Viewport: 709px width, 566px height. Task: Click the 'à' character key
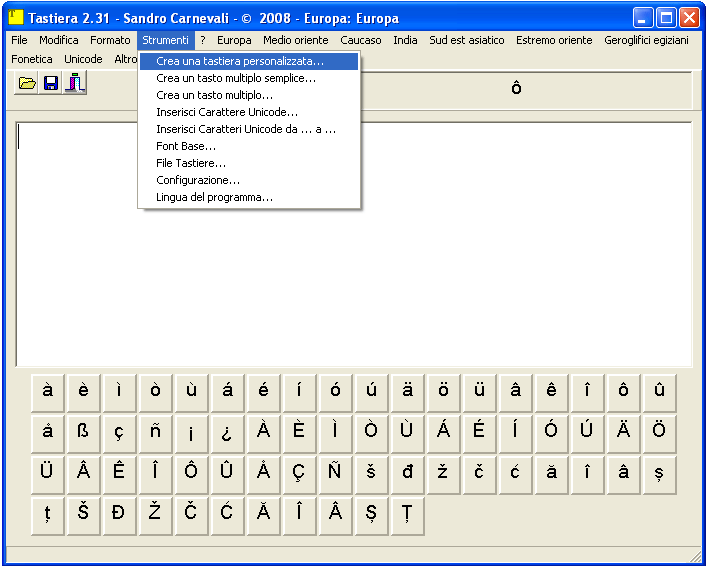click(47, 391)
